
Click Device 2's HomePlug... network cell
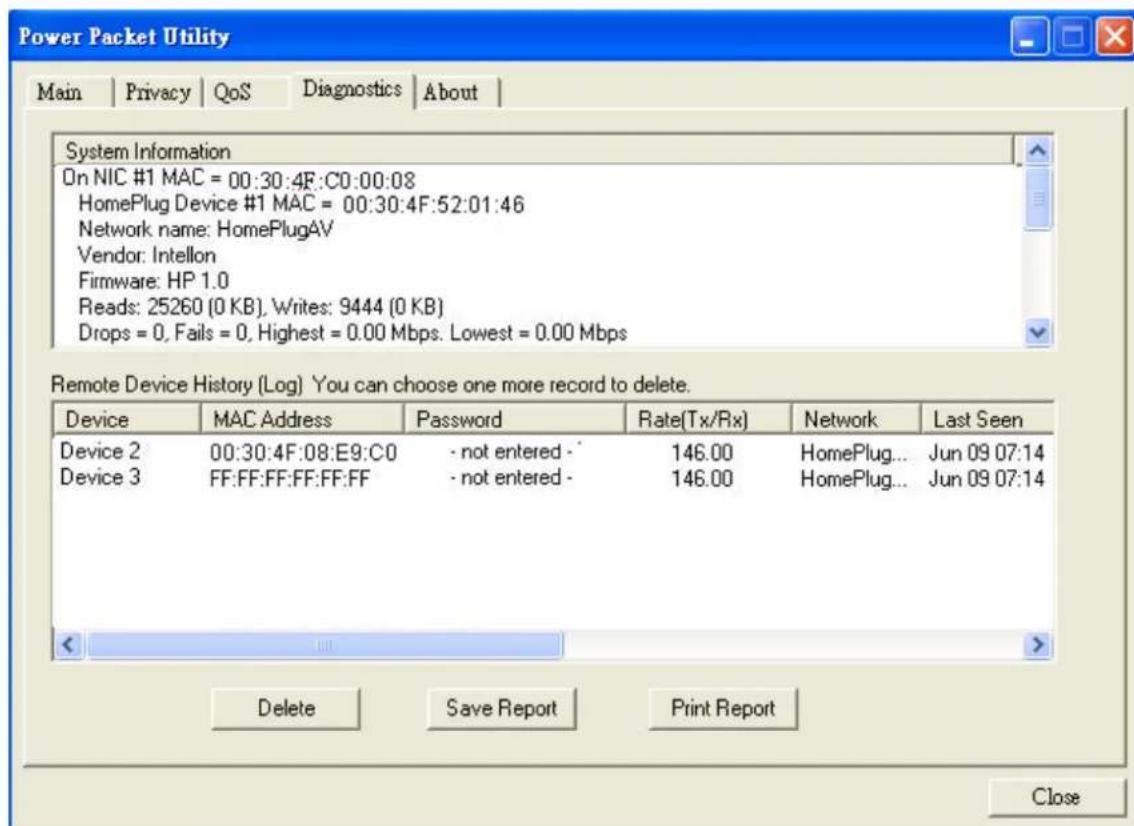pyautogui.click(x=853, y=454)
